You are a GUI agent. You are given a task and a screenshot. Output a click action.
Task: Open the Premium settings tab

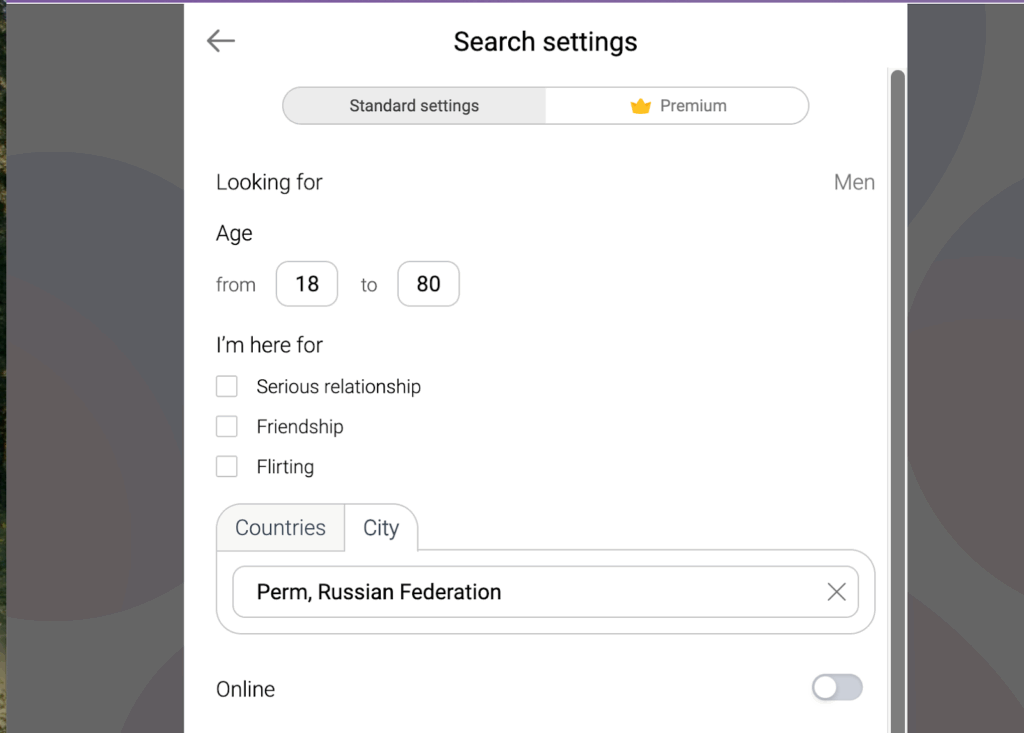point(677,106)
